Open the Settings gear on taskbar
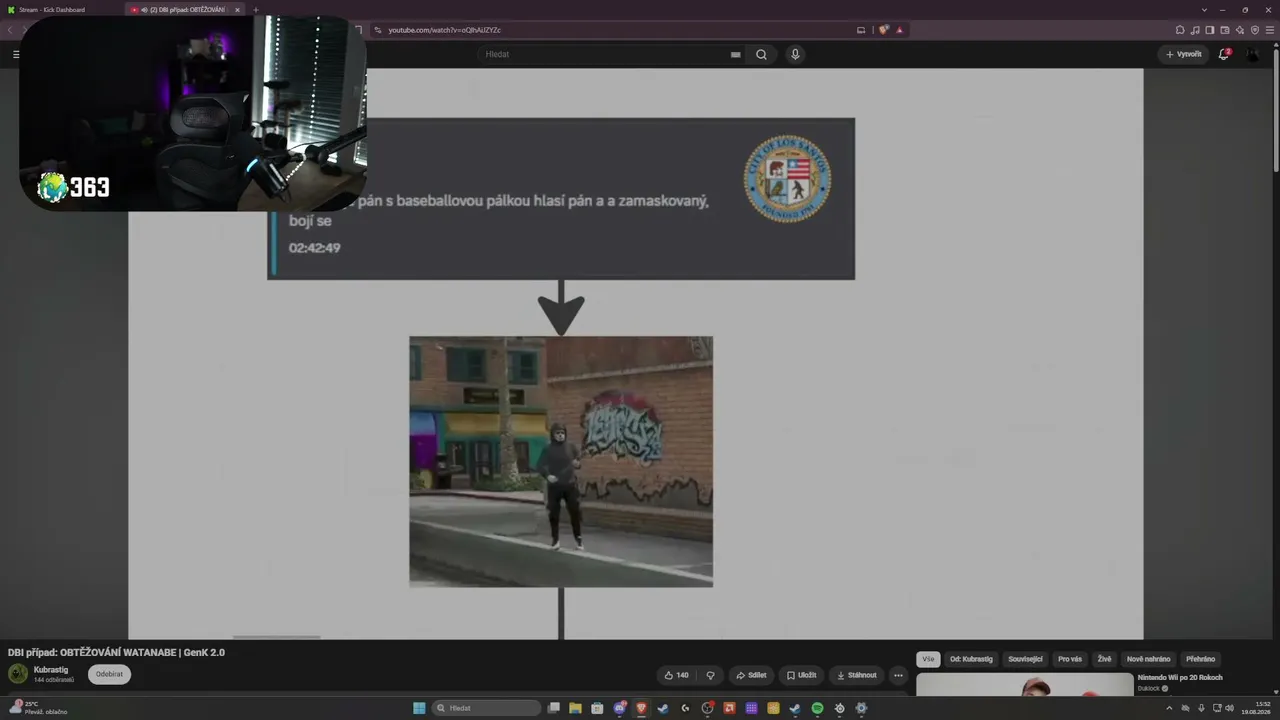This screenshot has width=1280, height=720. click(861, 708)
